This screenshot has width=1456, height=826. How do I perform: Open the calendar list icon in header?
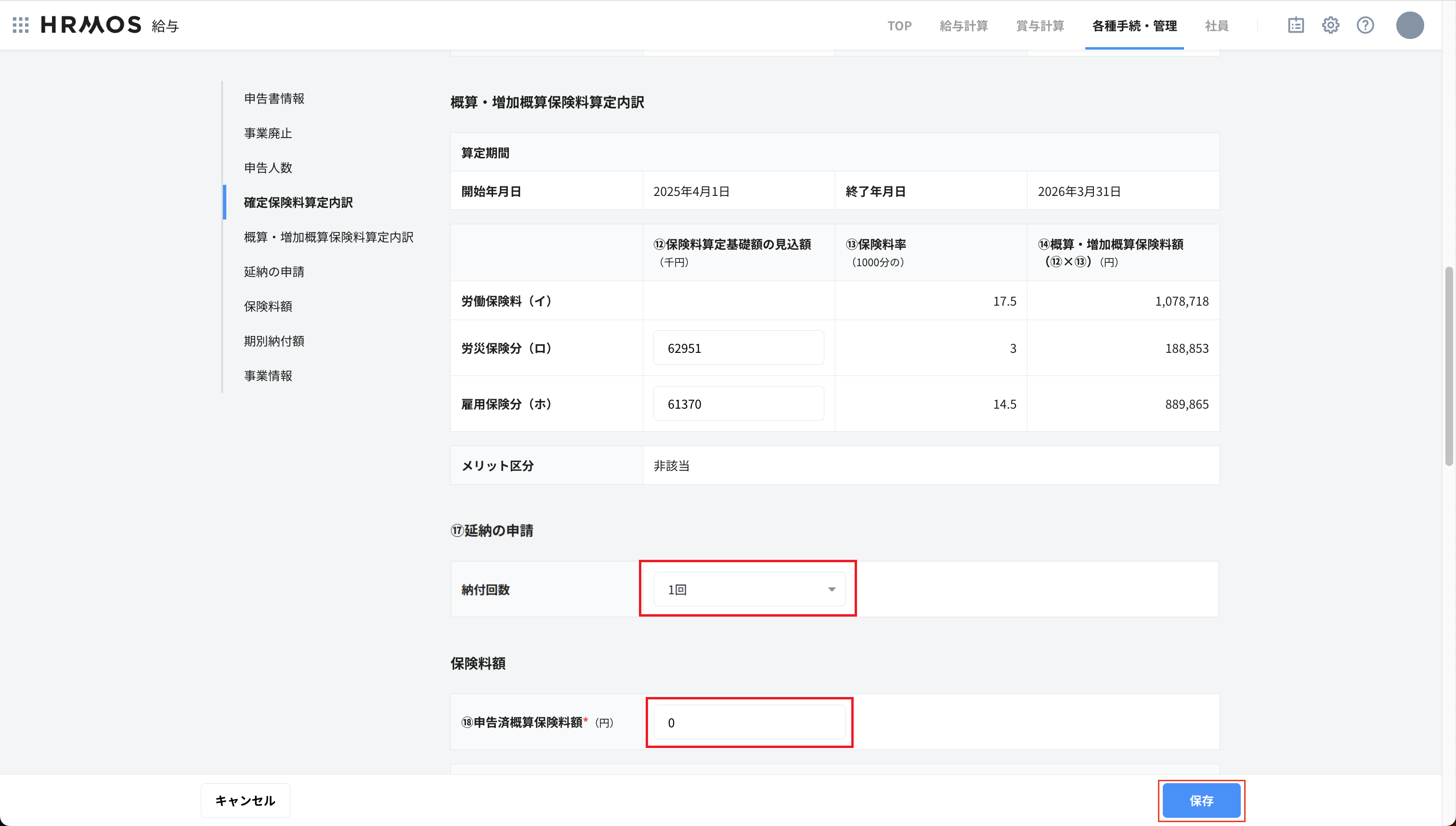pos(1295,25)
